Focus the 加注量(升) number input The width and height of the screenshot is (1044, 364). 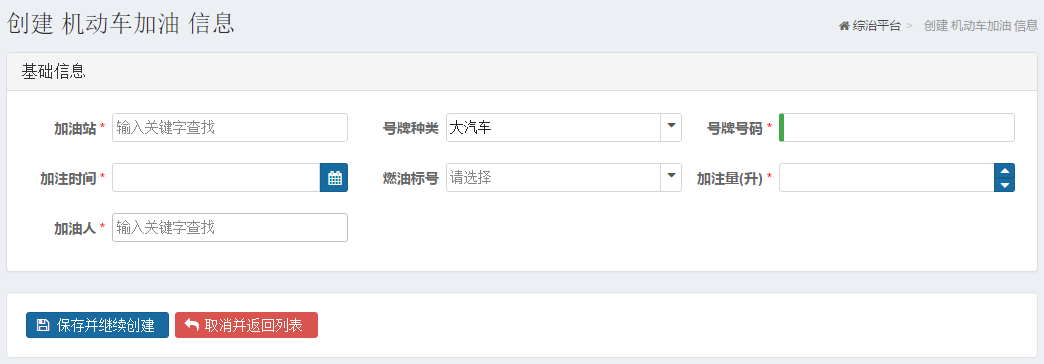pos(886,178)
